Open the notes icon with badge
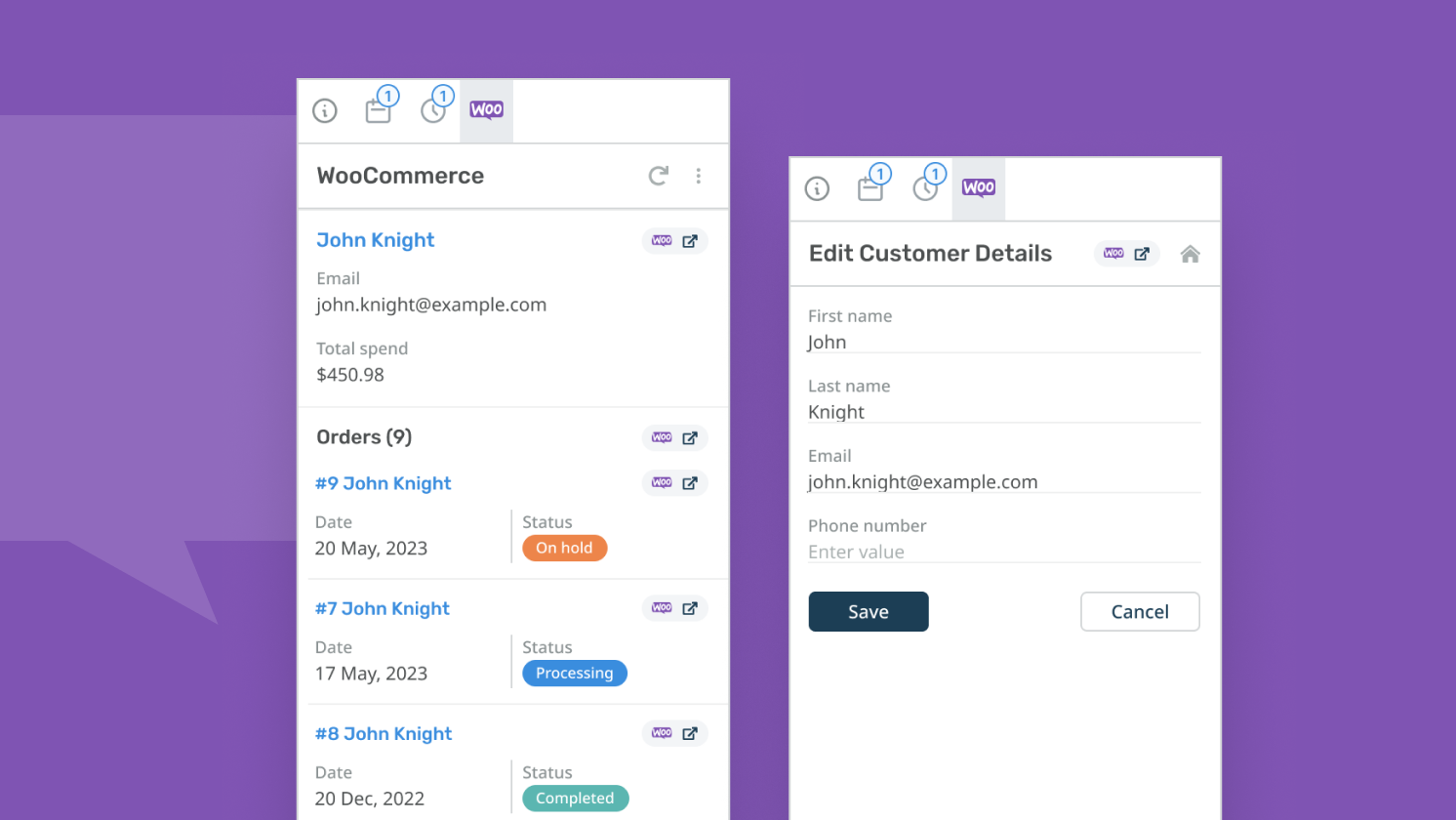1456x820 pixels. [x=379, y=110]
